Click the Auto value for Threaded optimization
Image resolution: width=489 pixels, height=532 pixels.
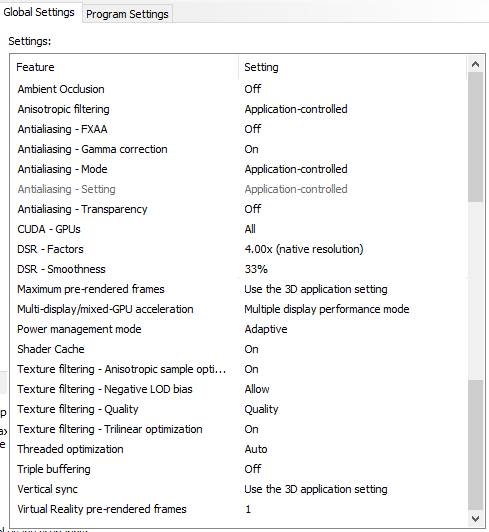tap(256, 450)
